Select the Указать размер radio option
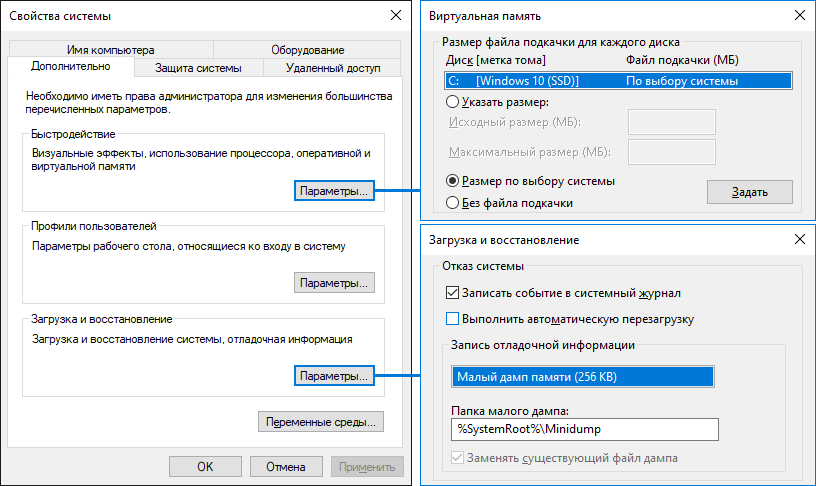Screen dimensions: 816x486 [x=454, y=101]
